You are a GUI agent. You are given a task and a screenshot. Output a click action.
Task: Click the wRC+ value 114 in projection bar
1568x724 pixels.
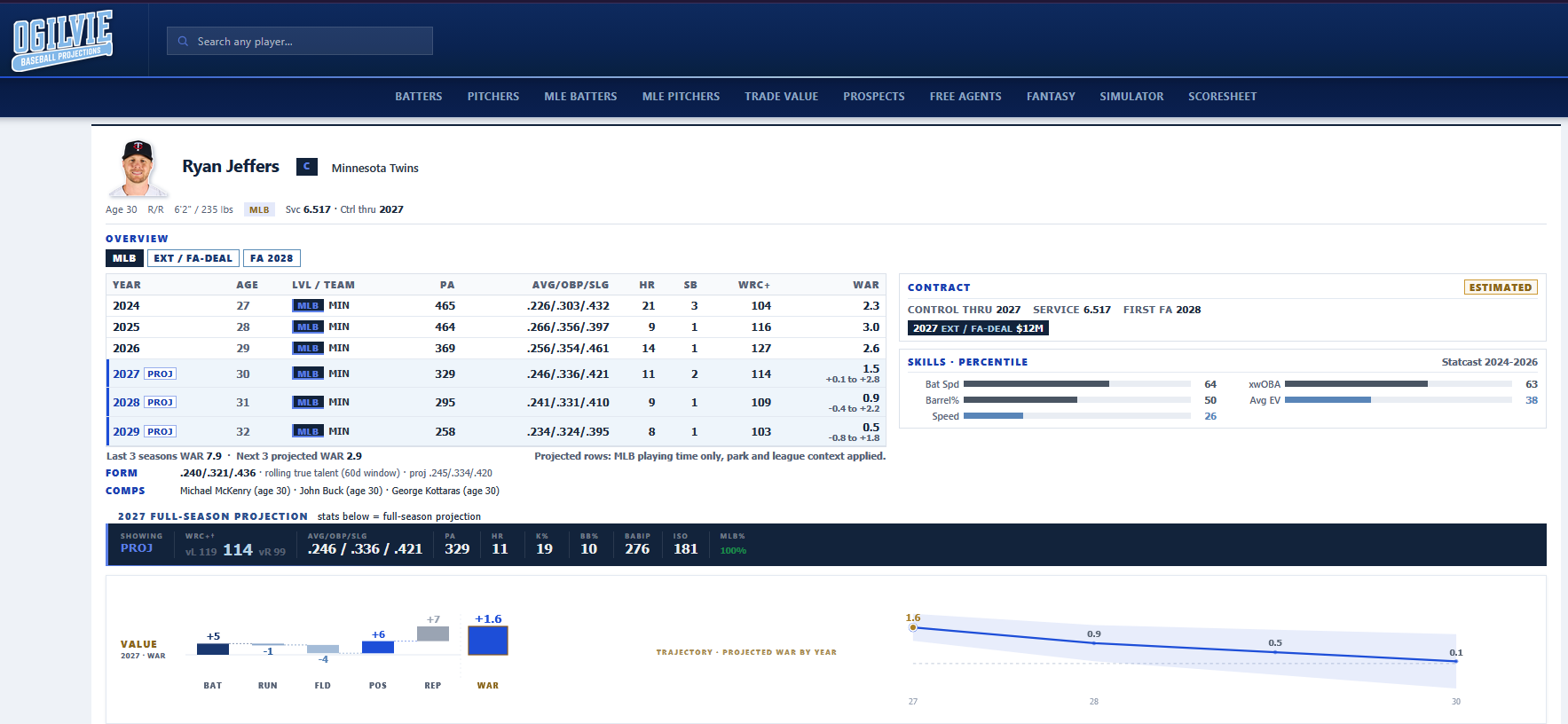(238, 550)
